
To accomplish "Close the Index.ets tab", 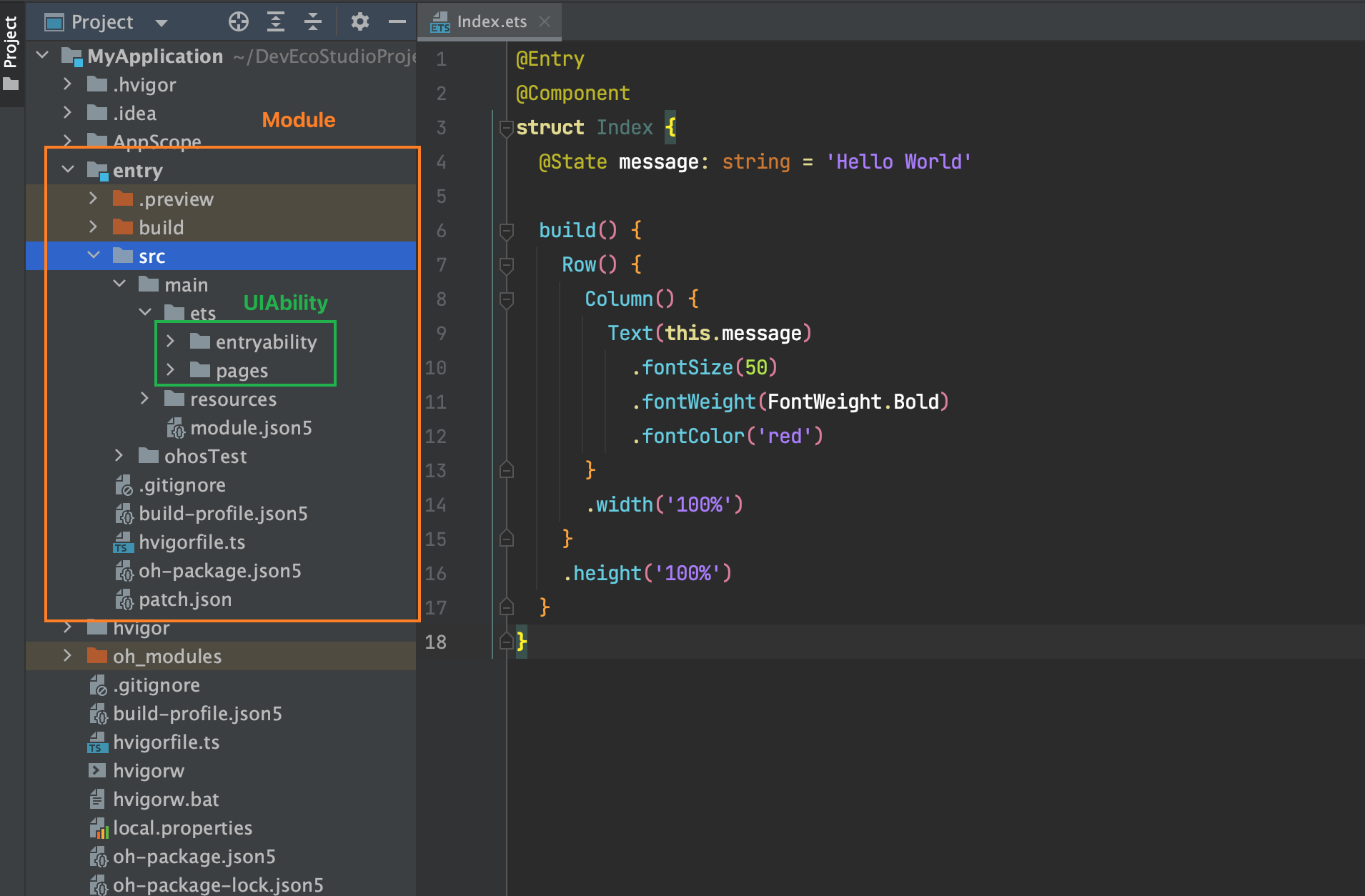I will point(545,22).
